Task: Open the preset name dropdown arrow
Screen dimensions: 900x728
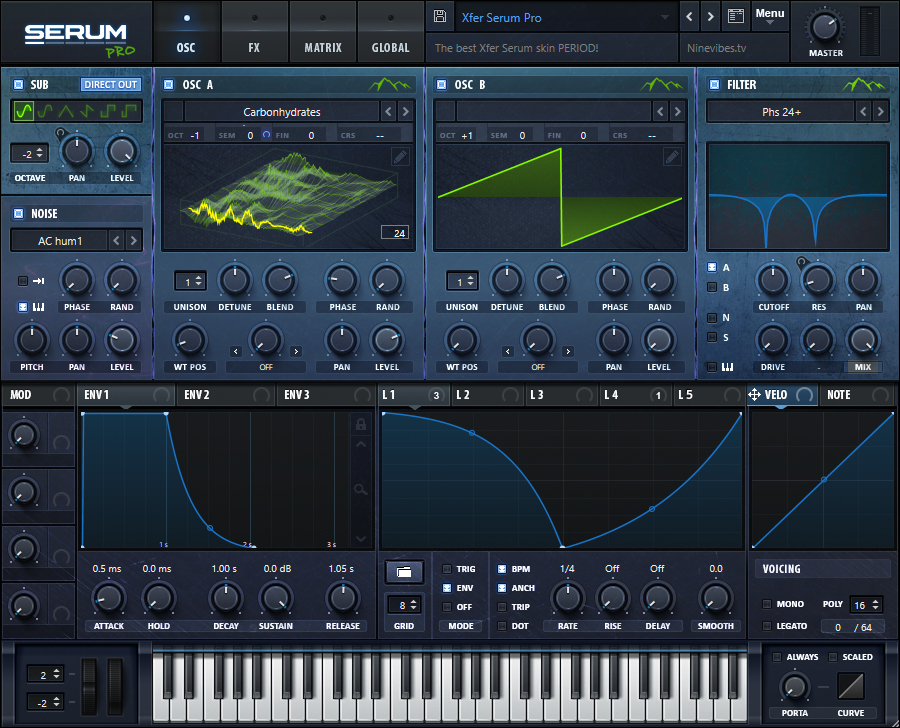Action: coord(665,17)
